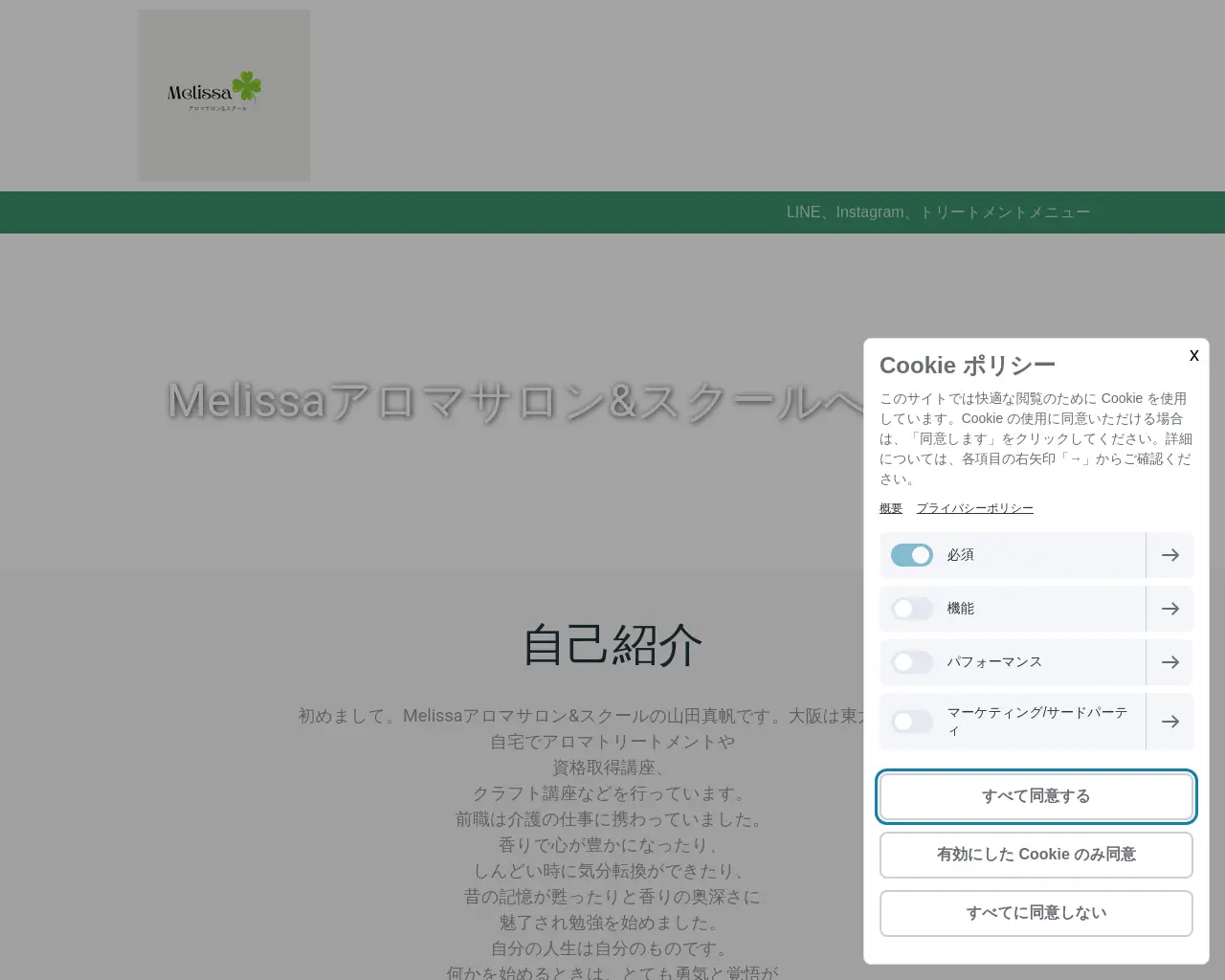Disable the 必須 cookie toggle switch
Image resolution: width=1225 pixels, height=980 pixels.
coord(911,555)
